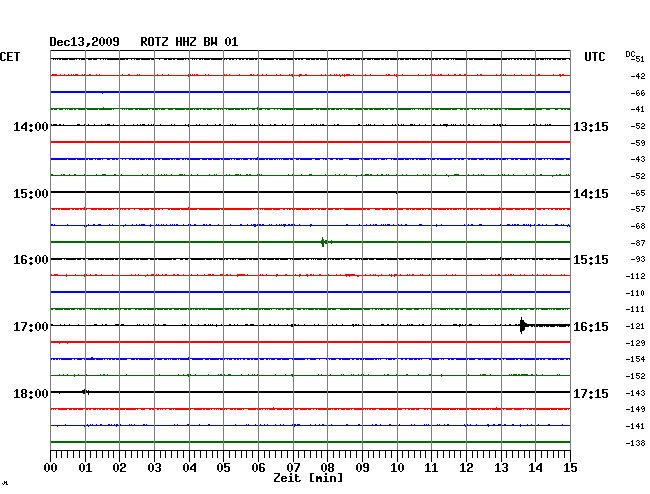The image size is (650, 494).
Task: Click the Zeit [min] axis title
Action: pyautogui.click(x=308, y=478)
